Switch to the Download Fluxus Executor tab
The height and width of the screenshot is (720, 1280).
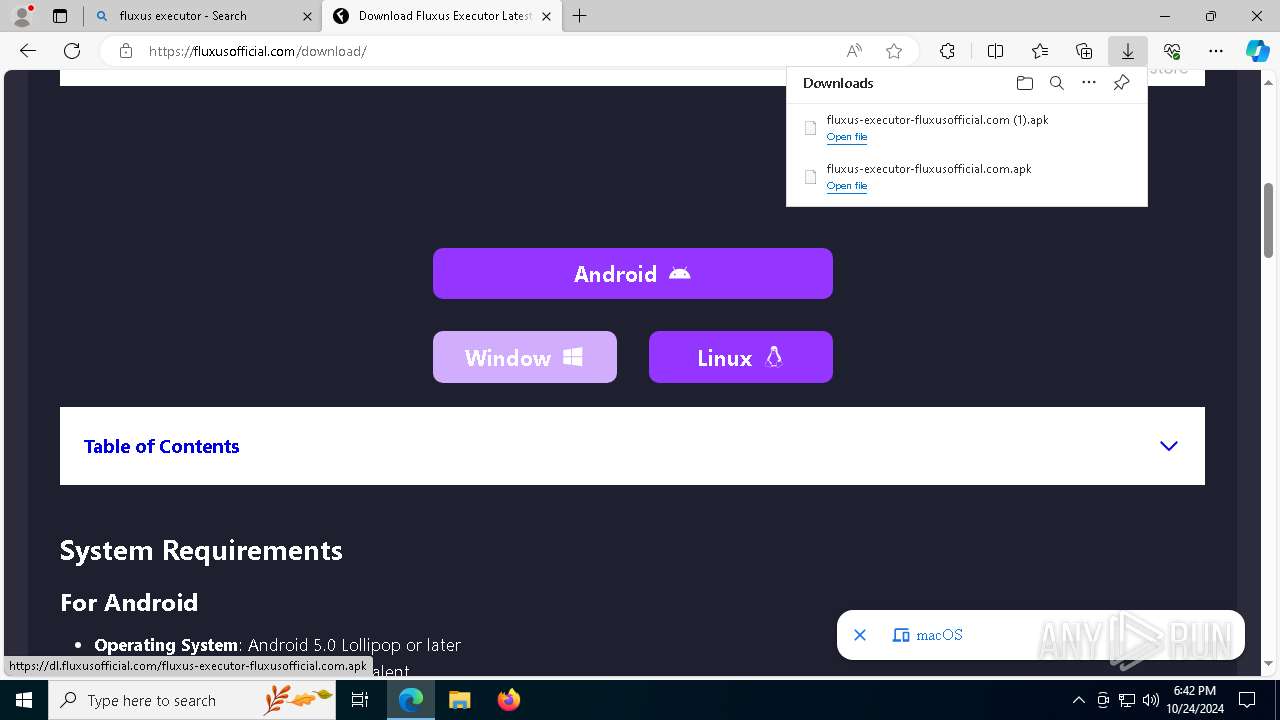444,16
